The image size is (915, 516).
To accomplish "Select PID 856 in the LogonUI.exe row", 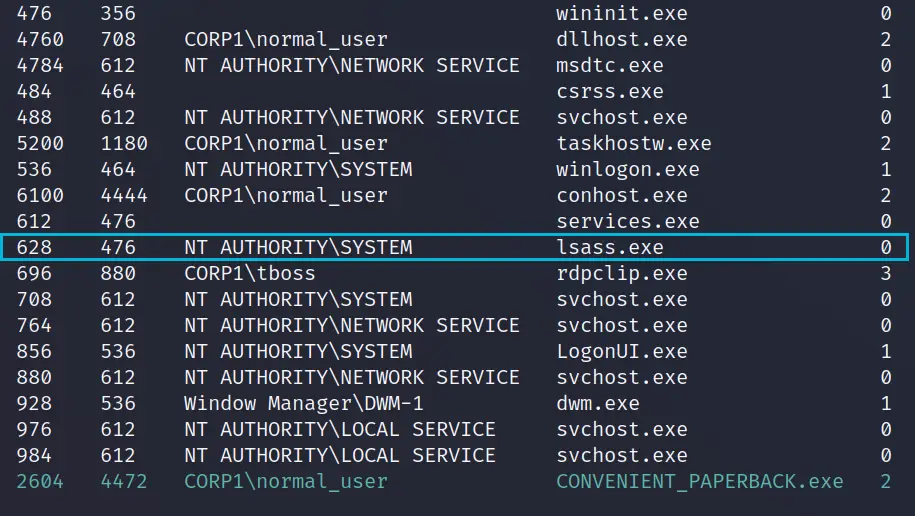I will click(34, 351).
